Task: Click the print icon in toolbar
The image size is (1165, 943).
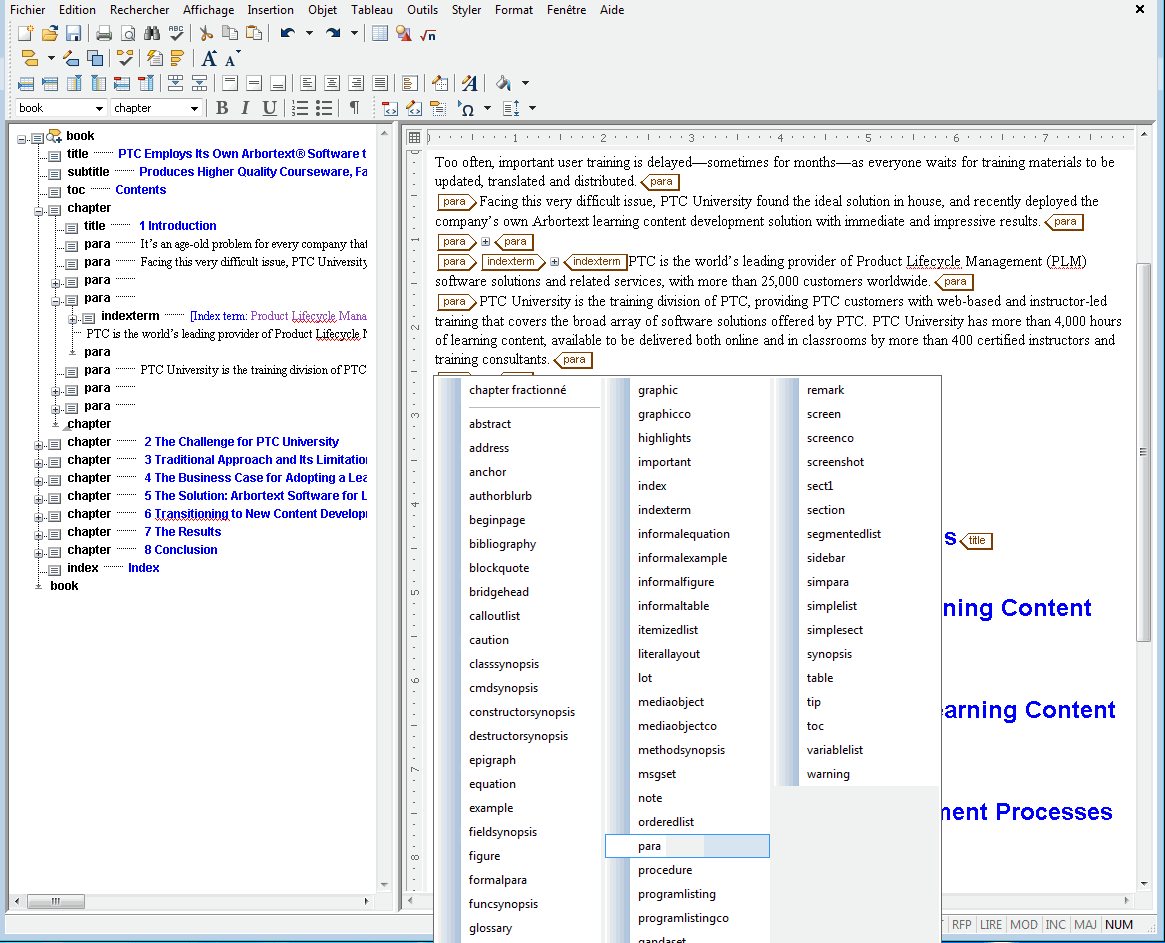Action: (x=104, y=33)
